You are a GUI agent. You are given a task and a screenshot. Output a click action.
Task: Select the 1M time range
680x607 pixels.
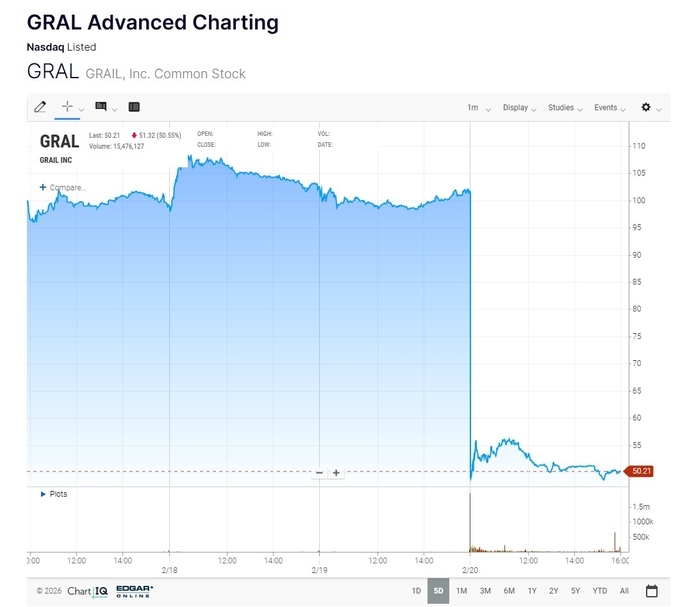tap(461, 591)
